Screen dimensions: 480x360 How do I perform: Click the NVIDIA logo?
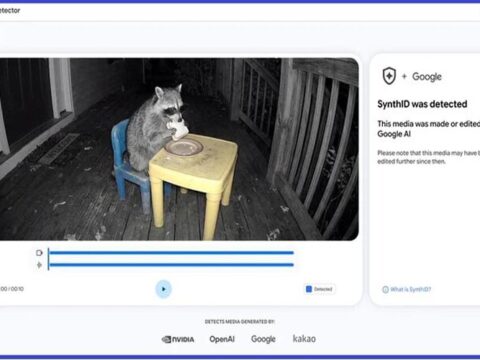[x=178, y=339]
